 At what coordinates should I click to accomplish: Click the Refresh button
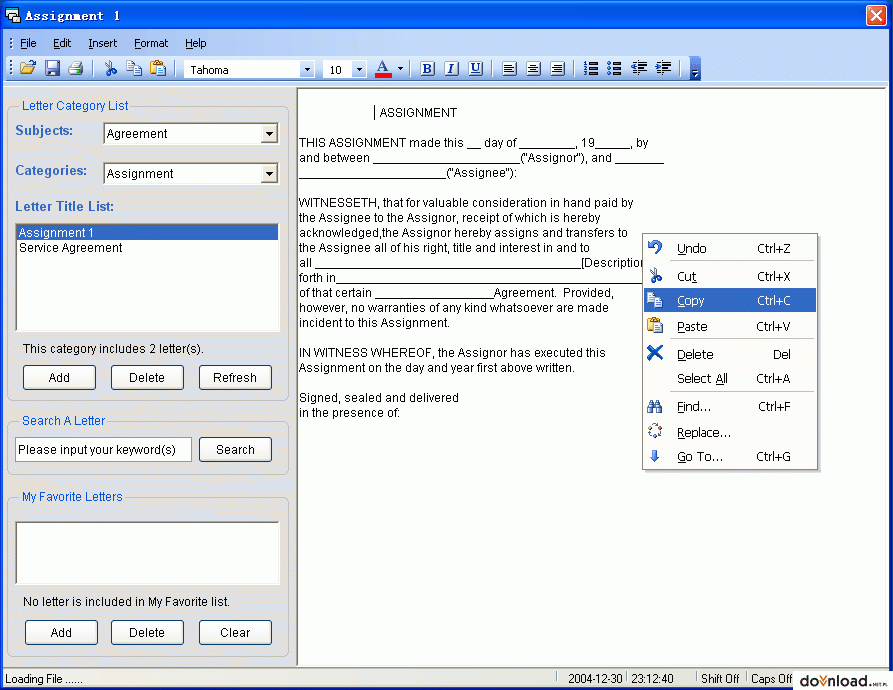click(x=235, y=377)
